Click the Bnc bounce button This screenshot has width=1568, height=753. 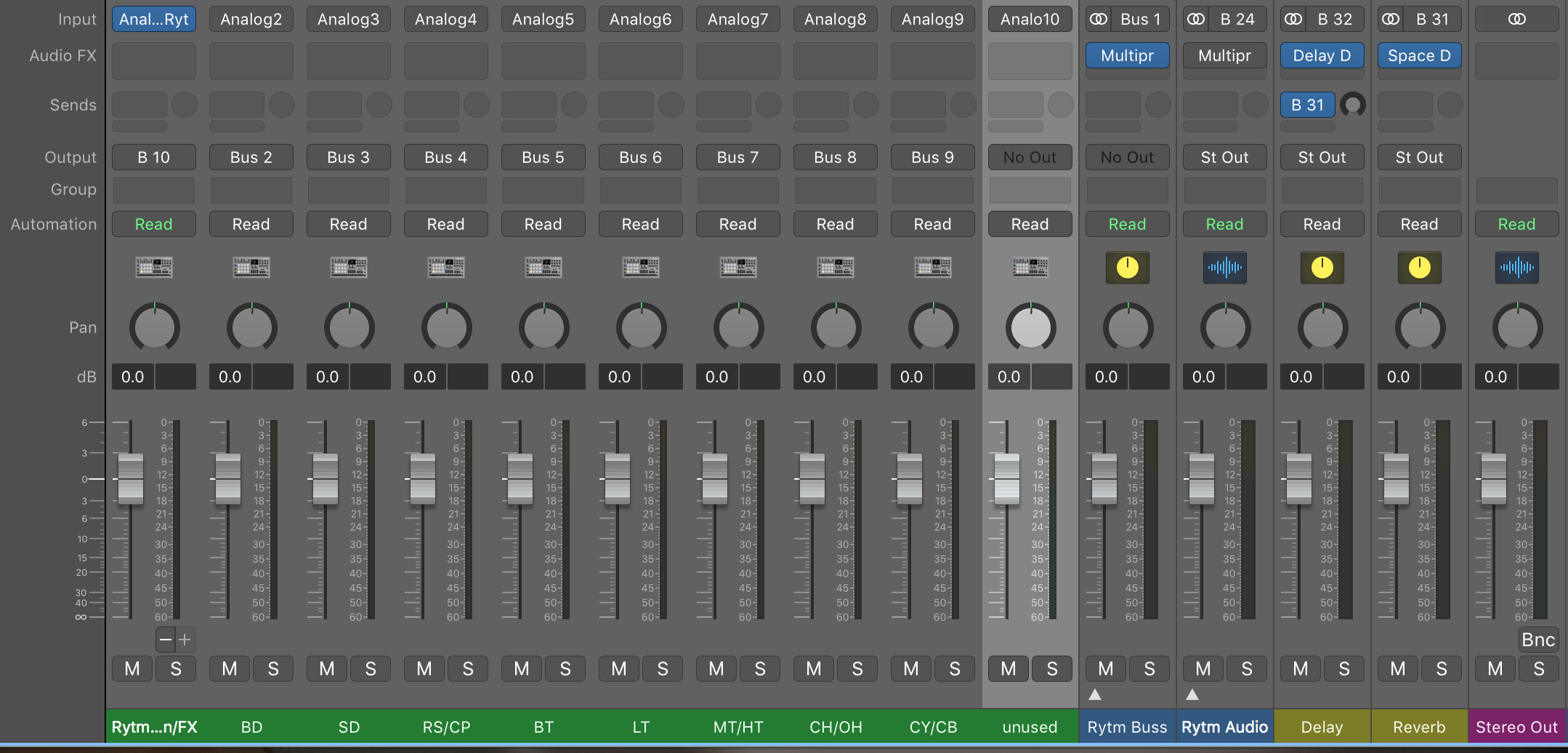[1537, 640]
